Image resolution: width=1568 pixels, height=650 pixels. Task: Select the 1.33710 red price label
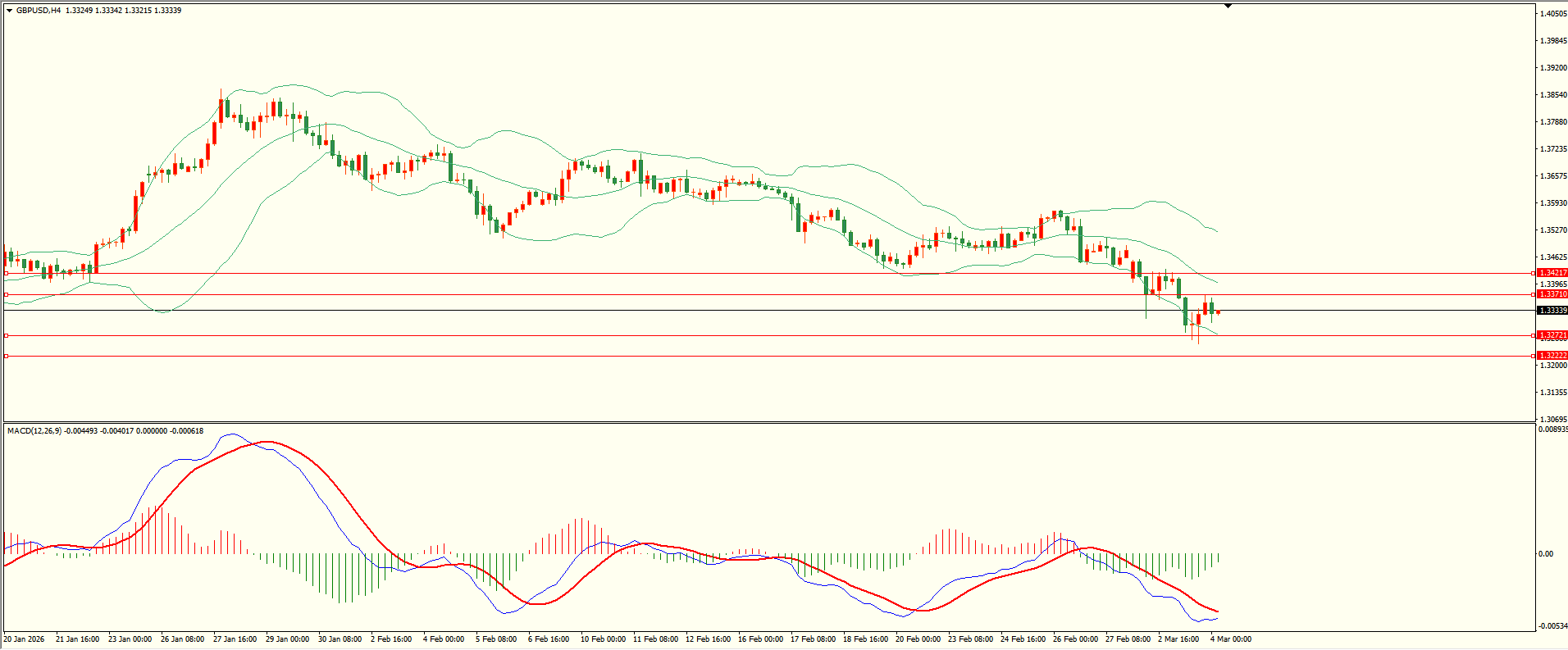pyautogui.click(x=1552, y=294)
